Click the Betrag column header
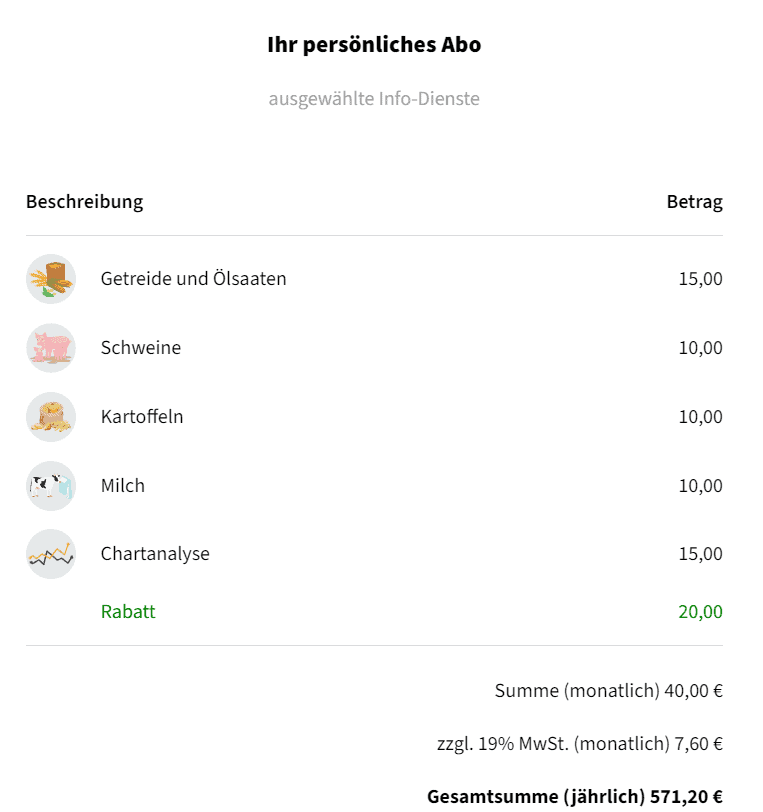The height and width of the screenshot is (812, 763). click(694, 202)
